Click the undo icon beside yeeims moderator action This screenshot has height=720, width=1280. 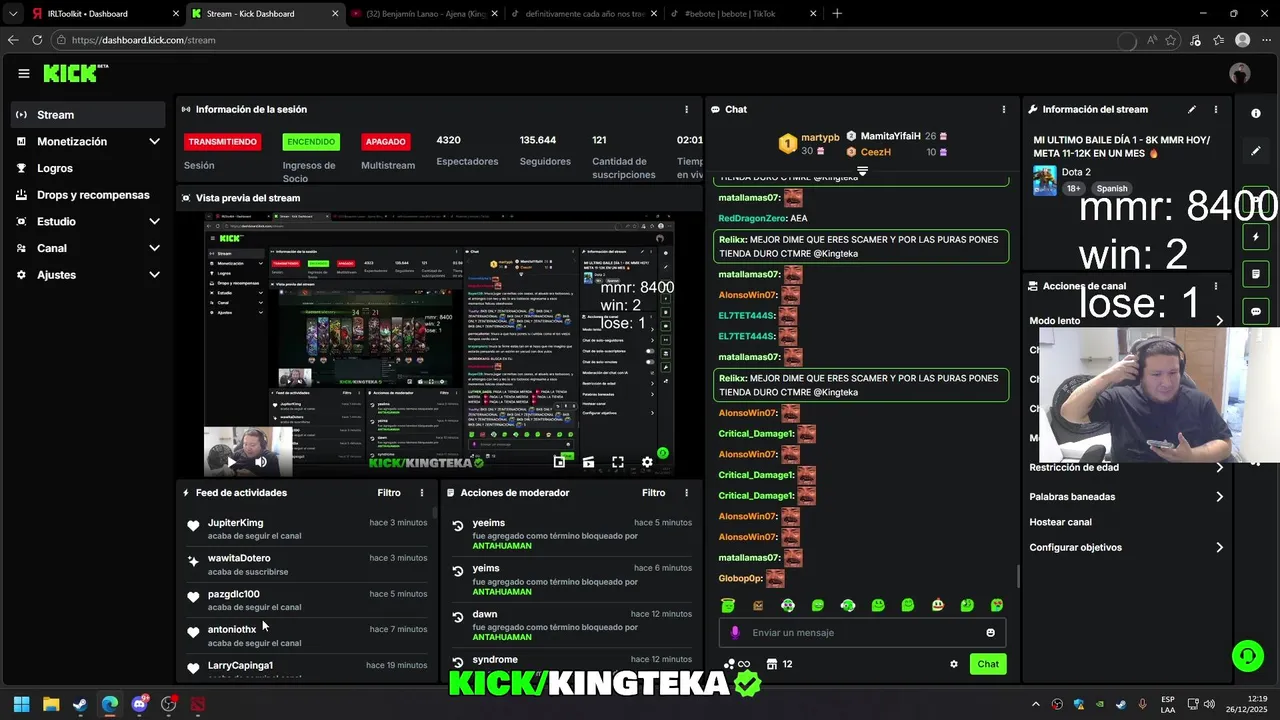[x=458, y=525]
